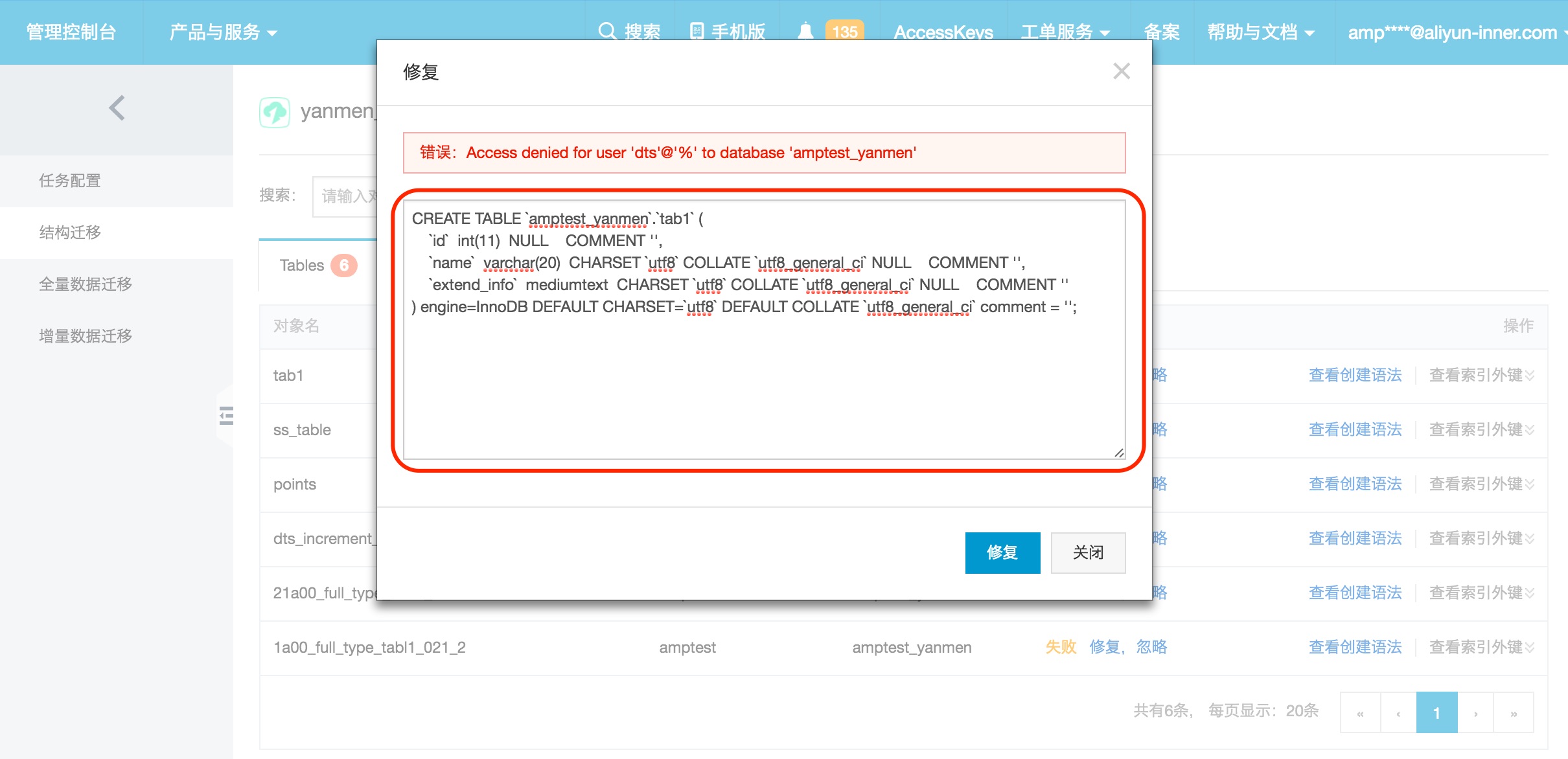Image resolution: width=1568 pixels, height=759 pixels.
Task: Close the 修复 dialog with X
Action: (1122, 71)
